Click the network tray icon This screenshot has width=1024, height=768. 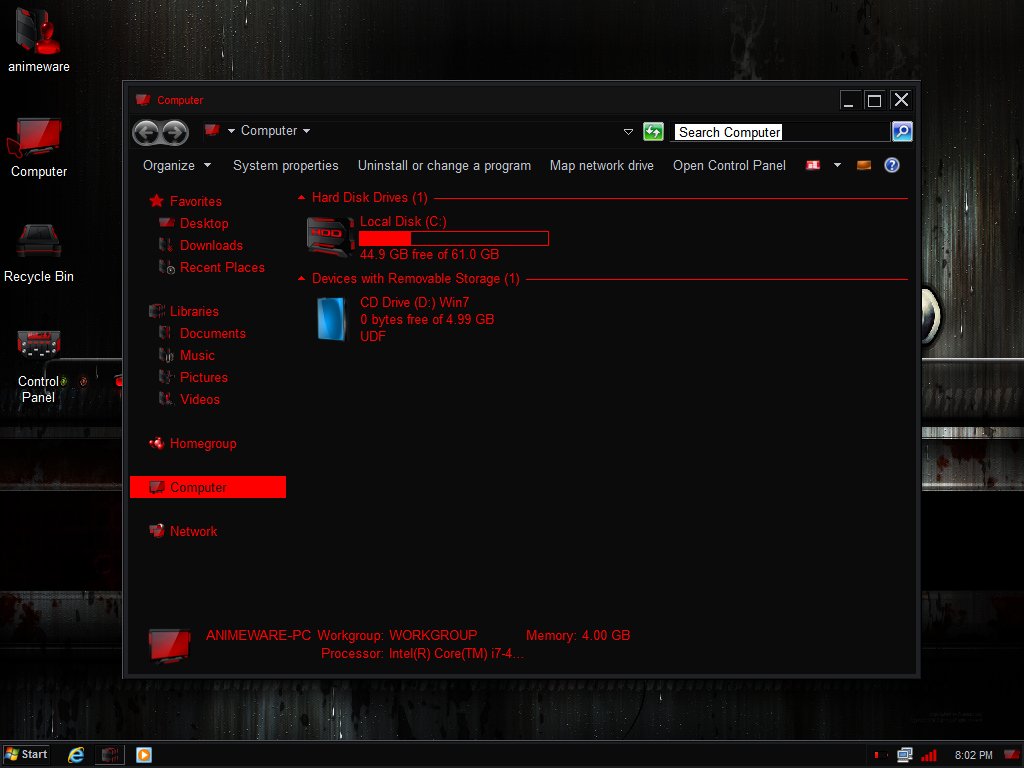pos(904,755)
